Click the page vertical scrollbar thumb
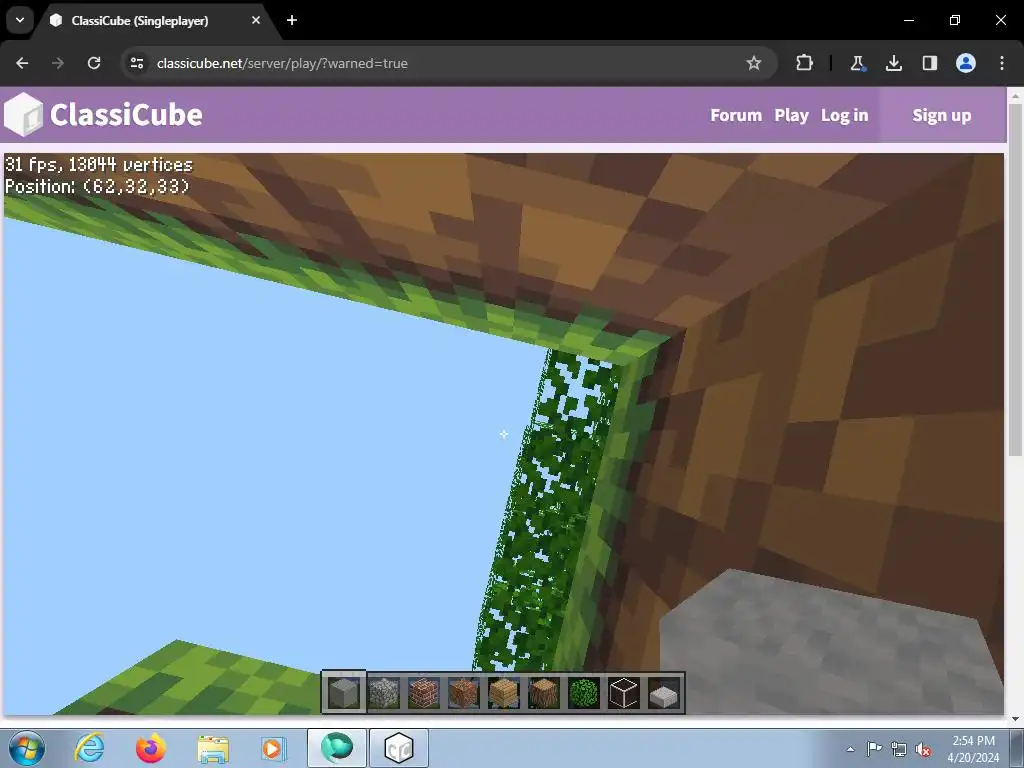Image resolution: width=1024 pixels, height=768 pixels. click(x=1015, y=279)
